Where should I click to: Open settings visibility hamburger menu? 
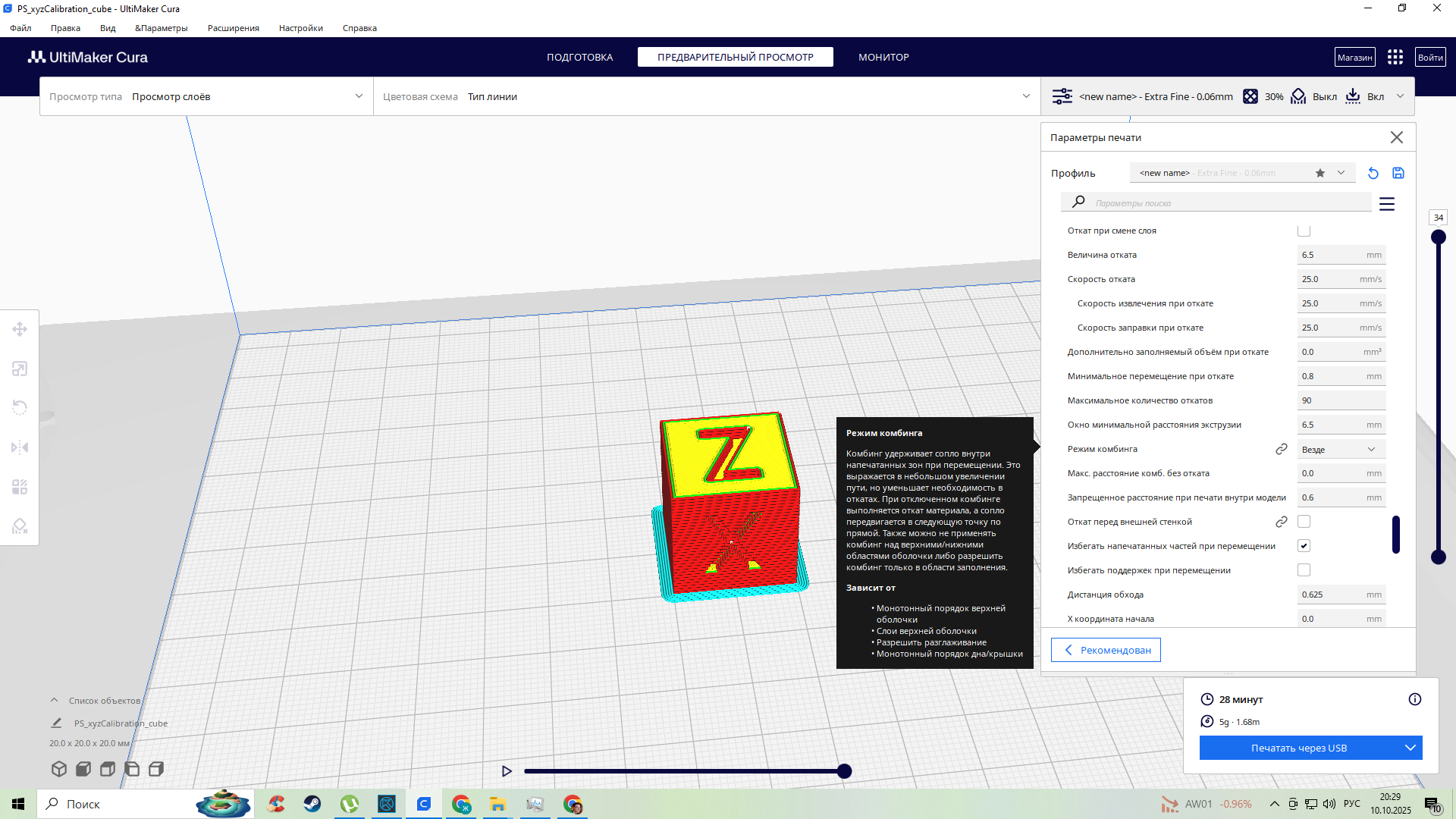tap(1386, 204)
